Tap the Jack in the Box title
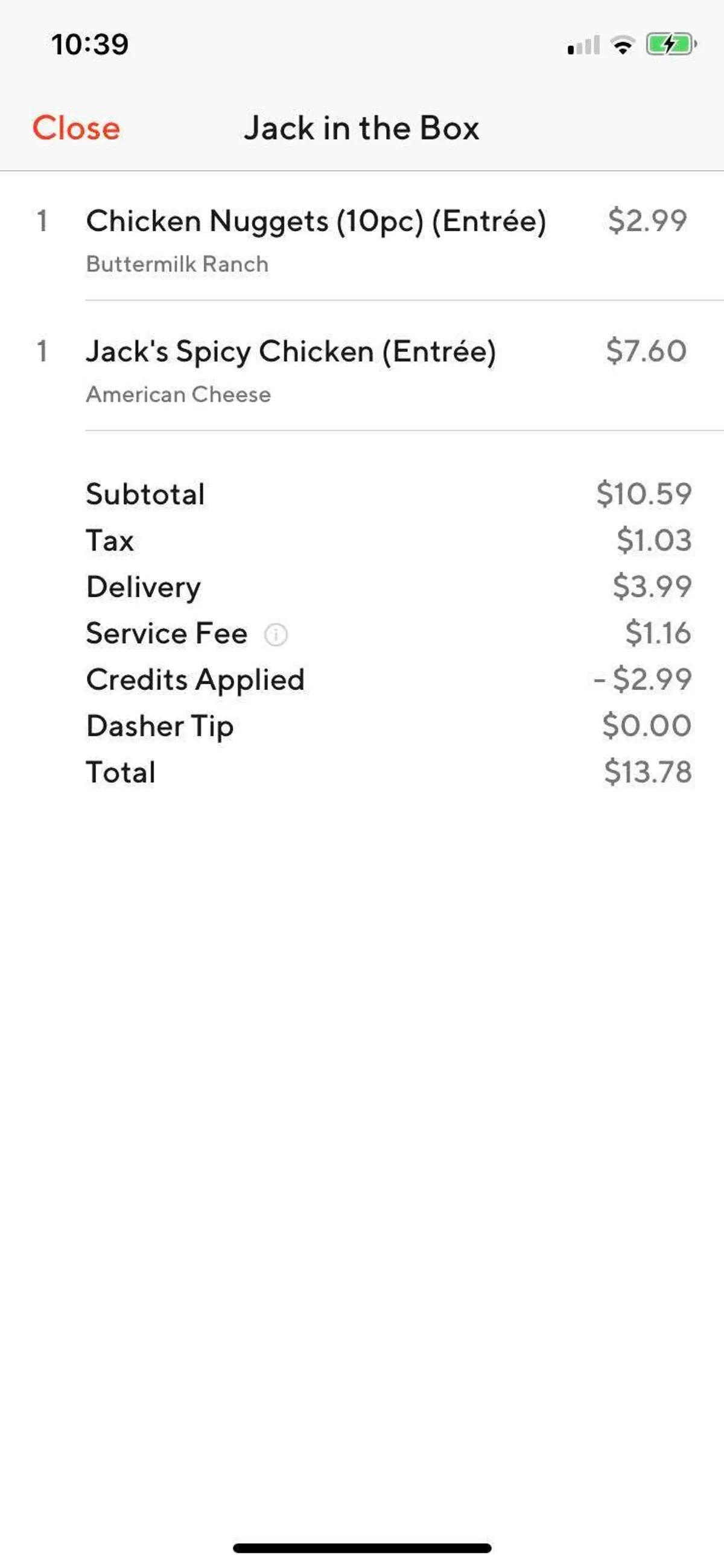 (361, 128)
